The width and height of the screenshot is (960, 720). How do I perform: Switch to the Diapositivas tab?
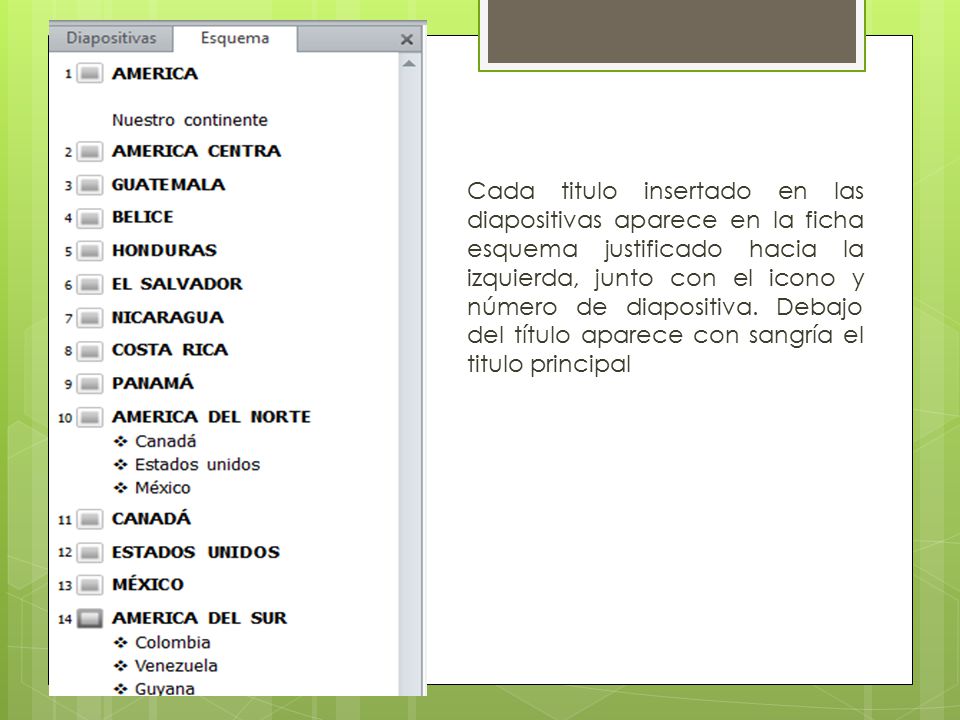click(x=111, y=38)
